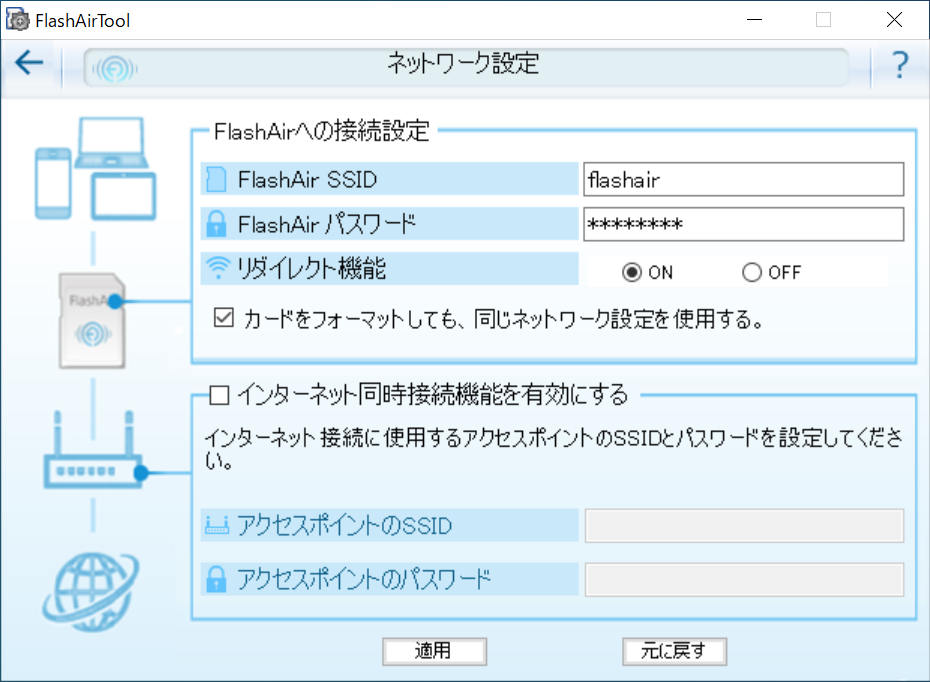Click the lock icon beside FlashAir パスワード
Image resolution: width=930 pixels, height=682 pixels.
[218, 224]
